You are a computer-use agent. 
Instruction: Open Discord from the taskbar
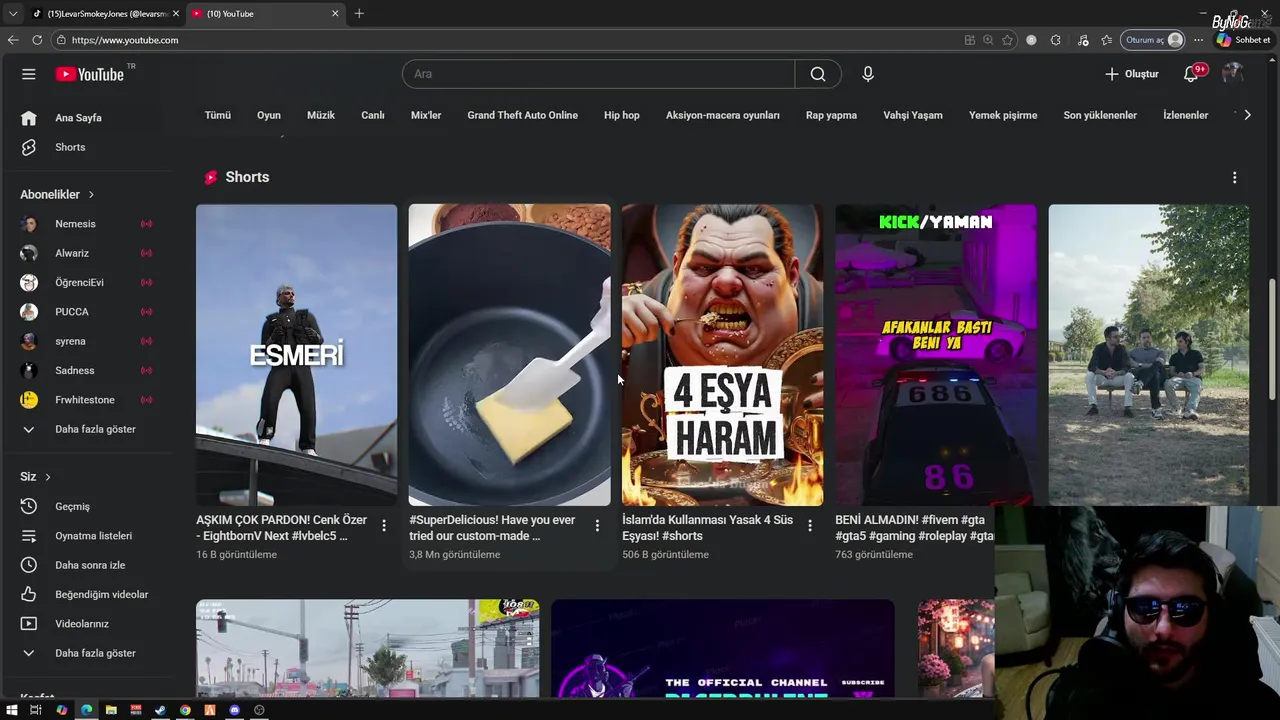[235, 710]
